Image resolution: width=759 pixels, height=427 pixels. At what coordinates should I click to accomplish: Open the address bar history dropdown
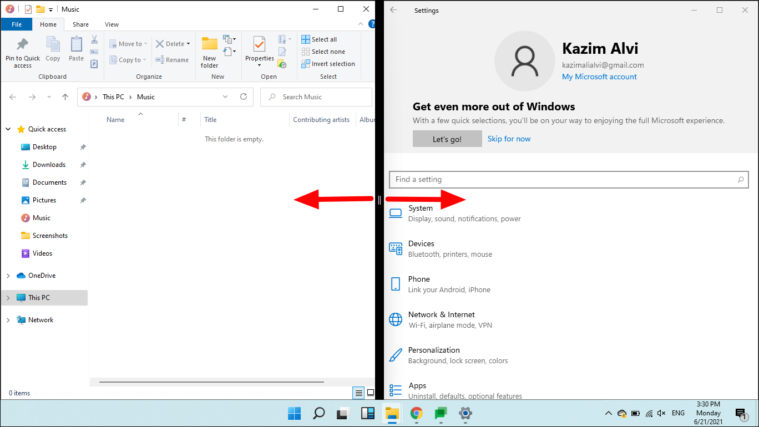[225, 97]
